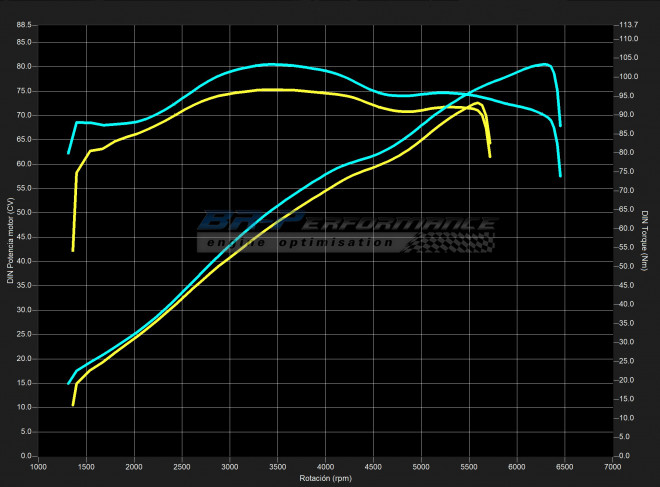Click the 60.0 label on right torque axis
Screen dimensions: 660x487
coord(628,228)
